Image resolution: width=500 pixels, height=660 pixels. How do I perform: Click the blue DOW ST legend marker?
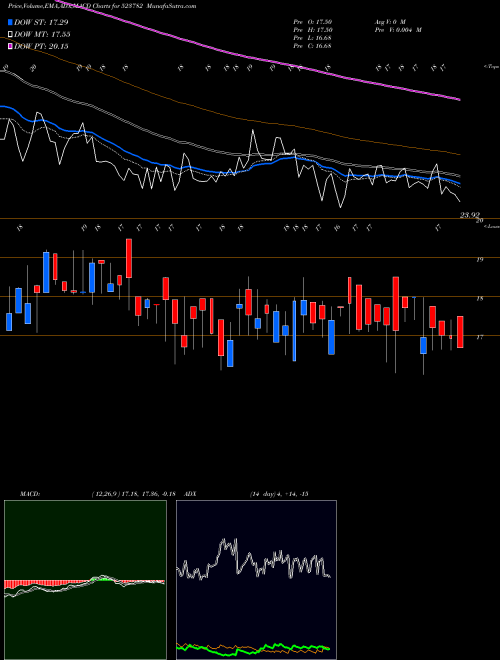(10, 22)
